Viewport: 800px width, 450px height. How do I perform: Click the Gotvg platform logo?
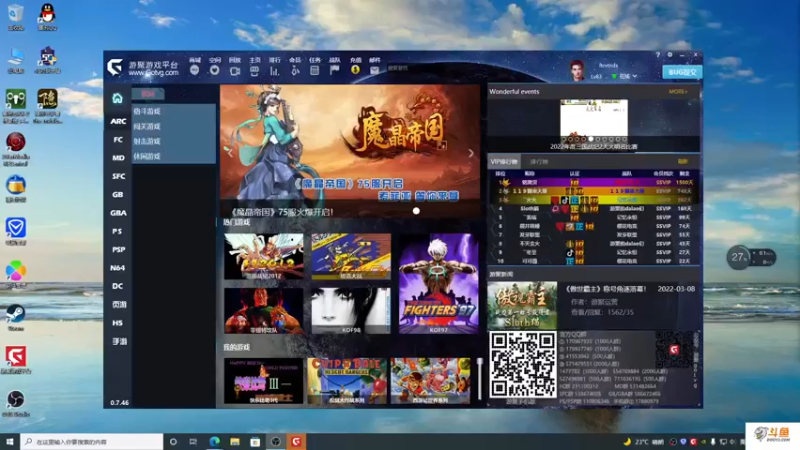pyautogui.click(x=115, y=67)
